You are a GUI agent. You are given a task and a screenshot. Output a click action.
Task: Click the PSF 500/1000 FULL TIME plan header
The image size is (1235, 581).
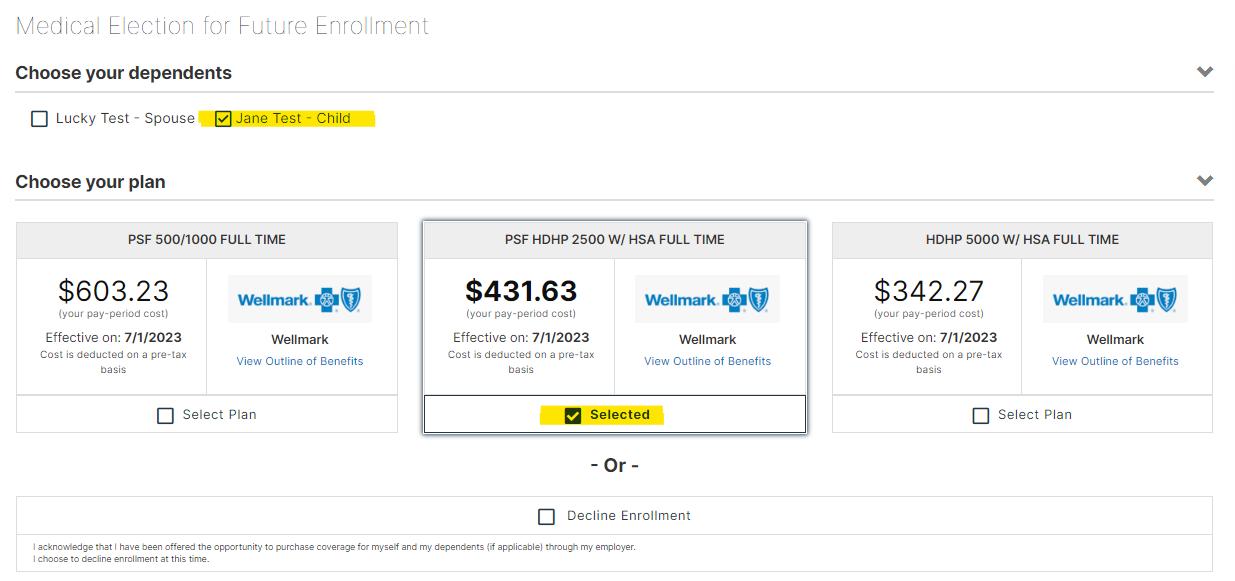coord(207,240)
